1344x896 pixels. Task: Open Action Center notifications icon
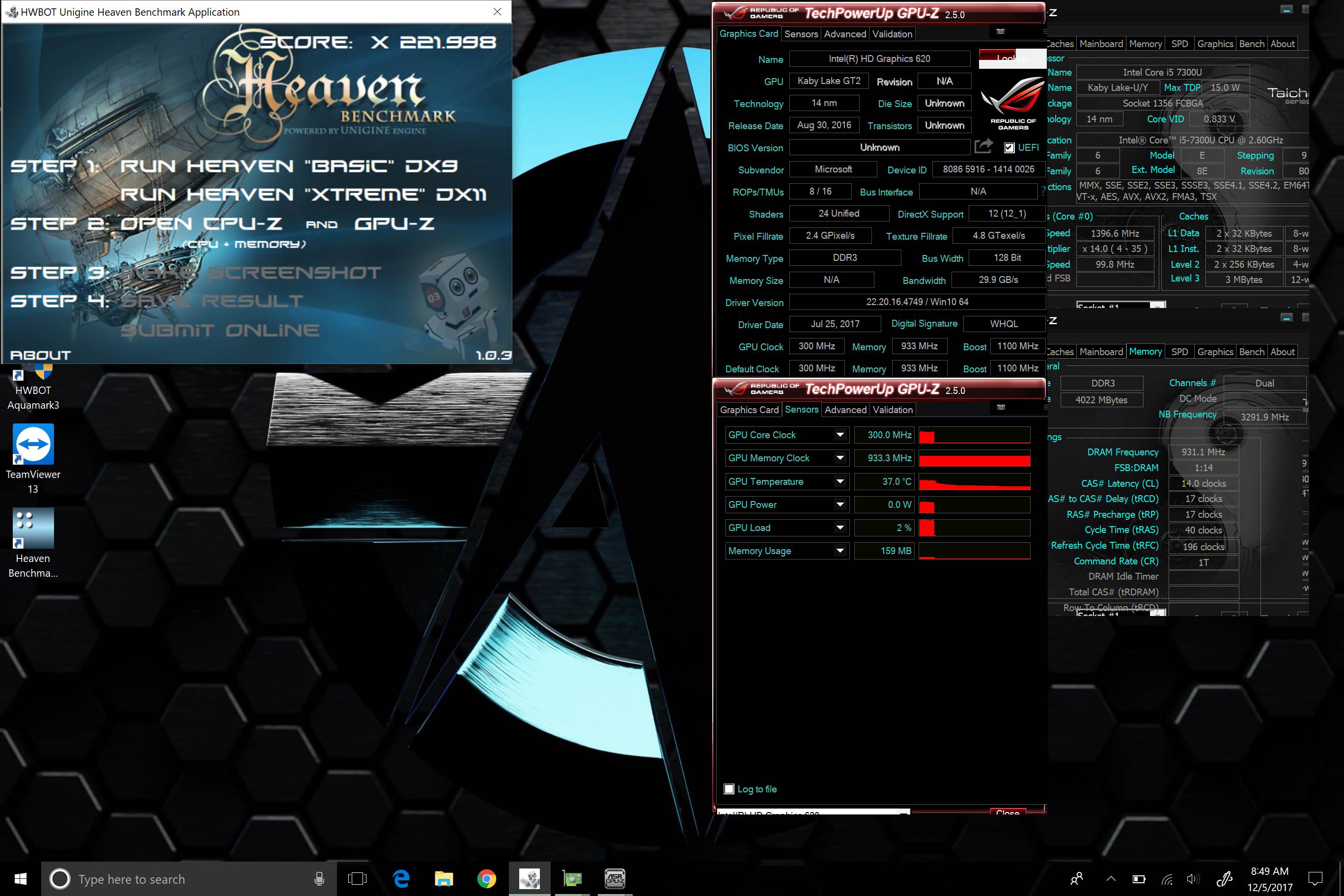coord(1316,879)
